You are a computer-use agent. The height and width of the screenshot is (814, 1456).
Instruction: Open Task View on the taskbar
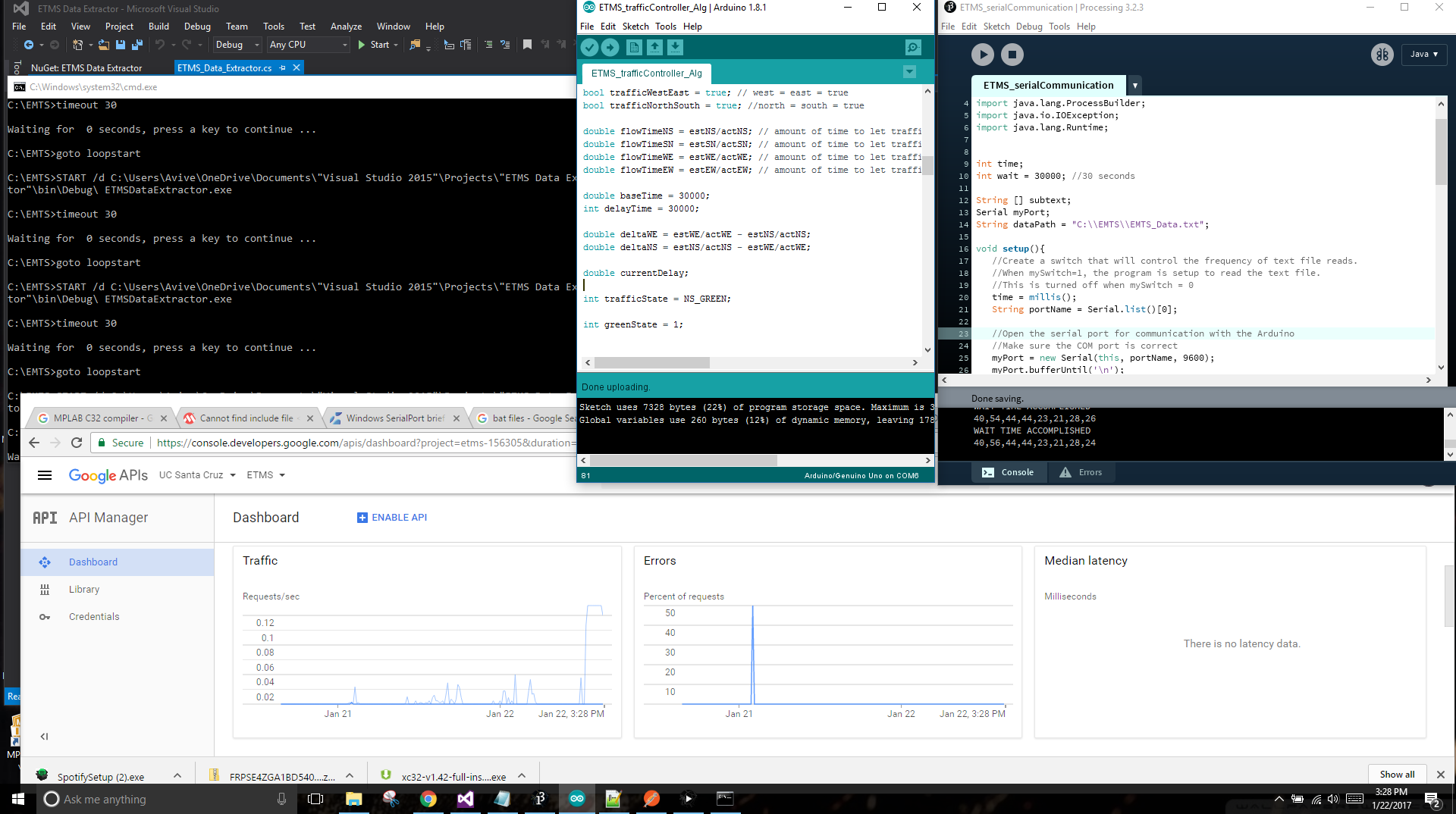pyautogui.click(x=315, y=799)
